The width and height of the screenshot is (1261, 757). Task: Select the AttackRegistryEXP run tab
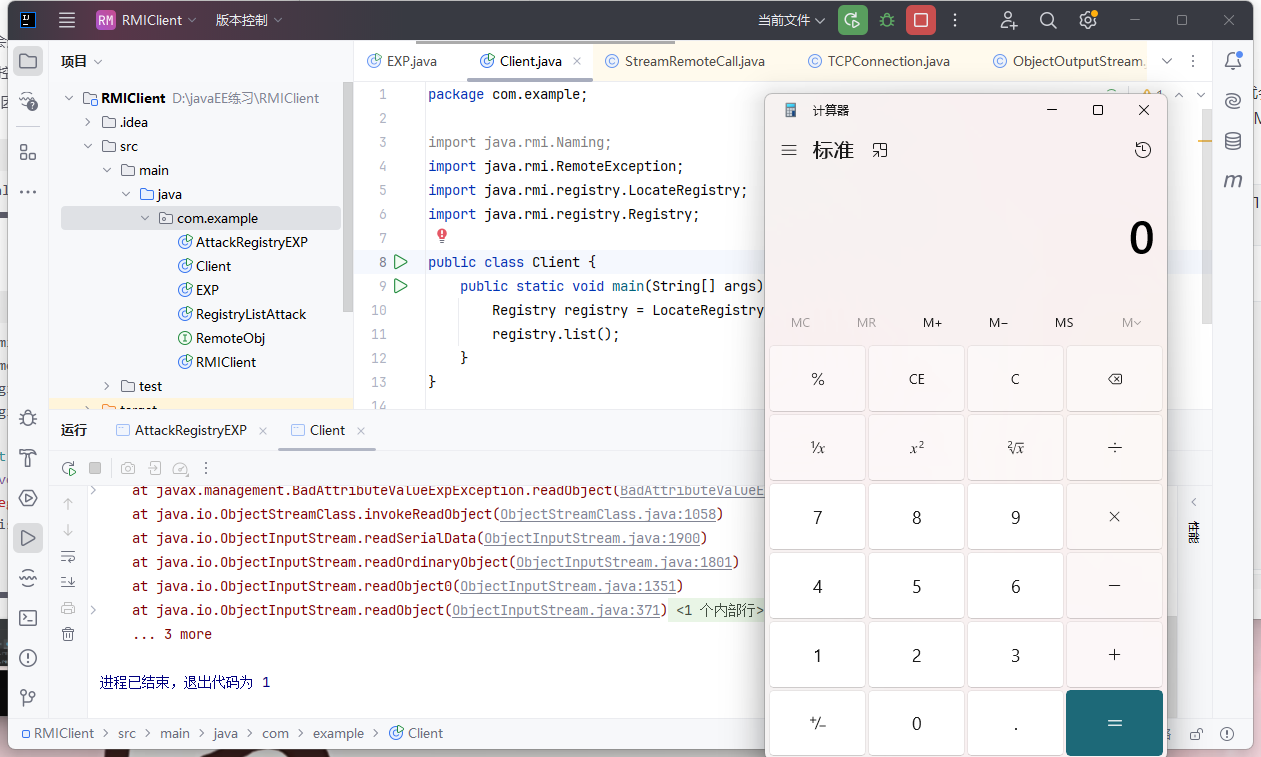190,430
